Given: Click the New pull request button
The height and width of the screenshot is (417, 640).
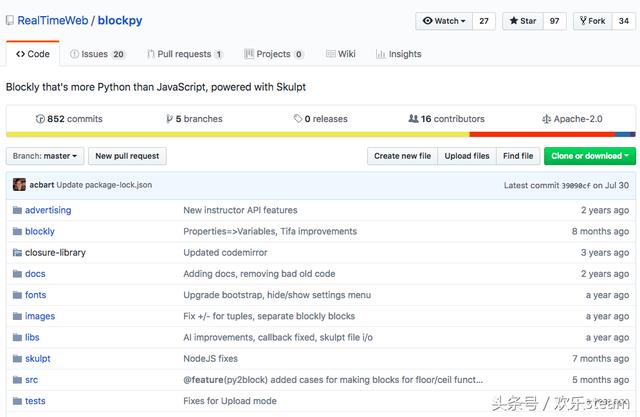Looking at the screenshot, I should point(127,156).
